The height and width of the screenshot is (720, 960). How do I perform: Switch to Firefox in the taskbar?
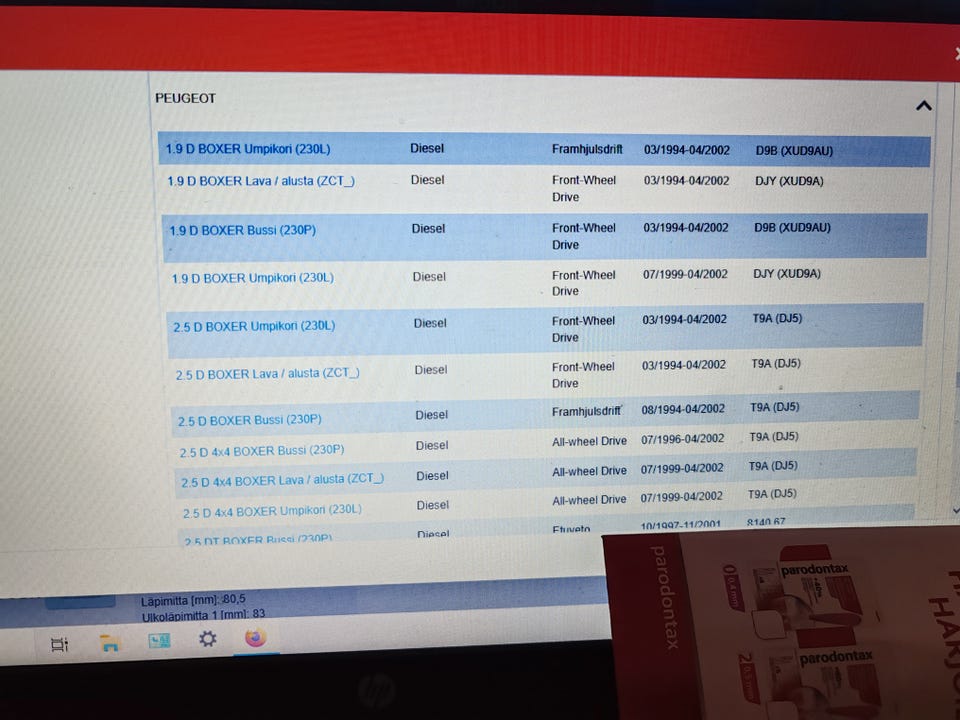tap(256, 637)
